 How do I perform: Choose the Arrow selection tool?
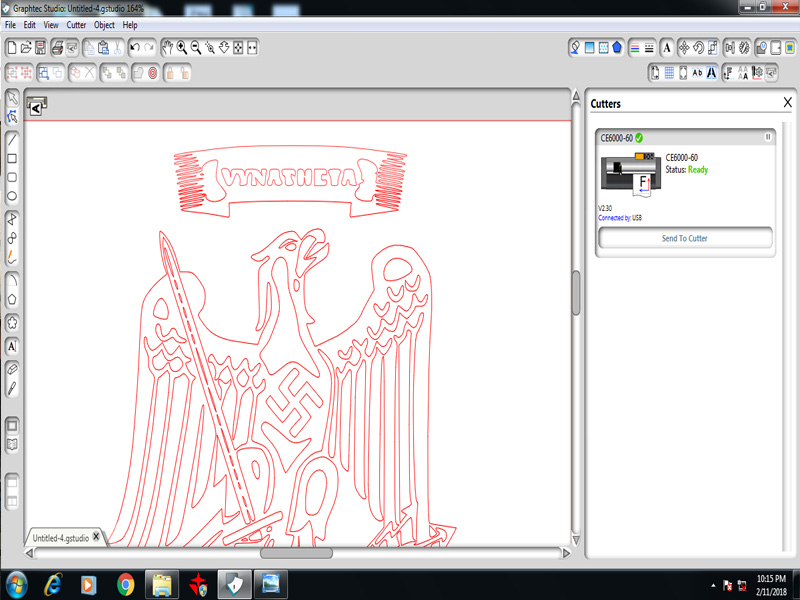click(12, 97)
